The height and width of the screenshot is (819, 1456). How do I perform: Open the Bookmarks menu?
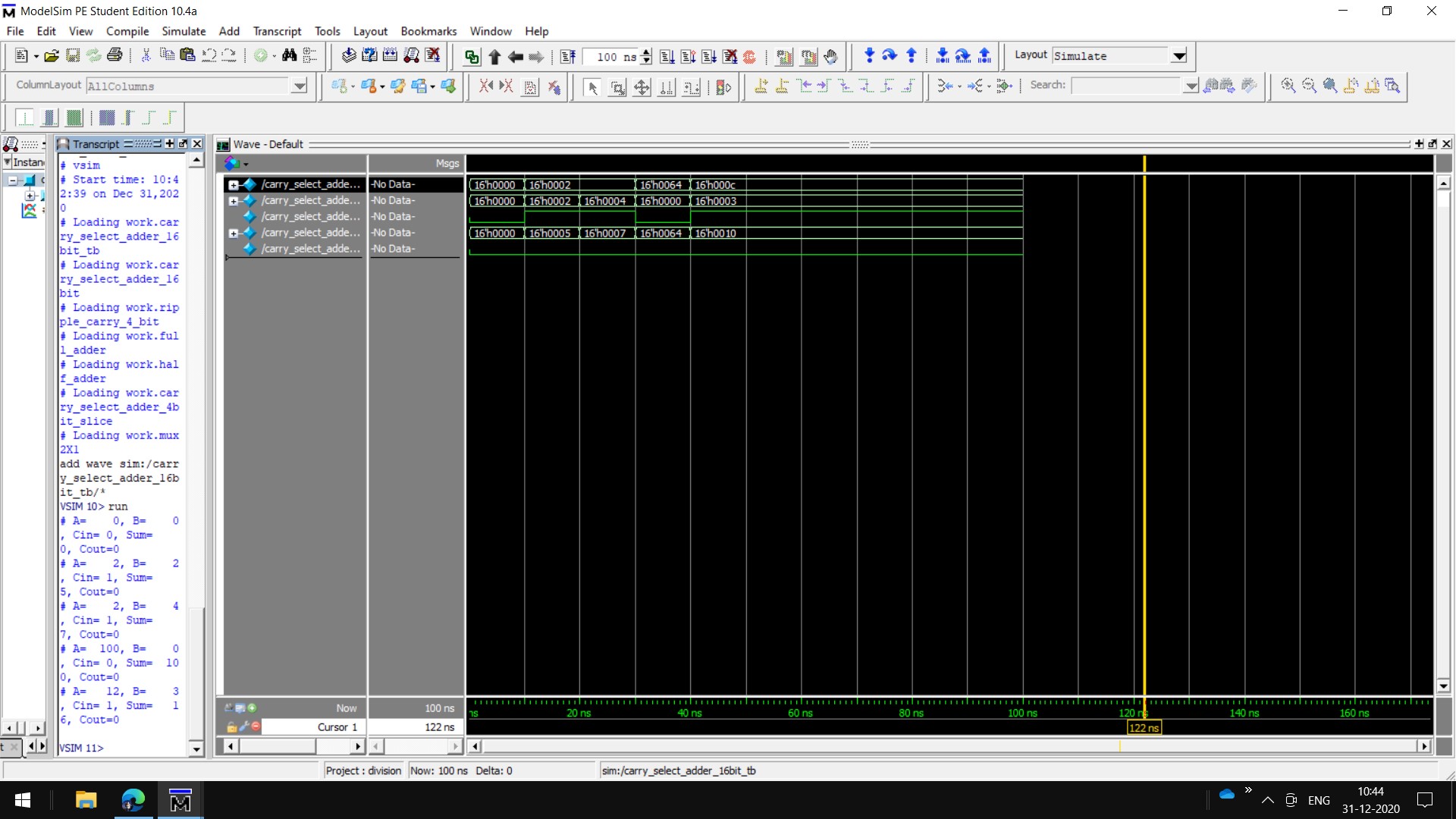428,31
